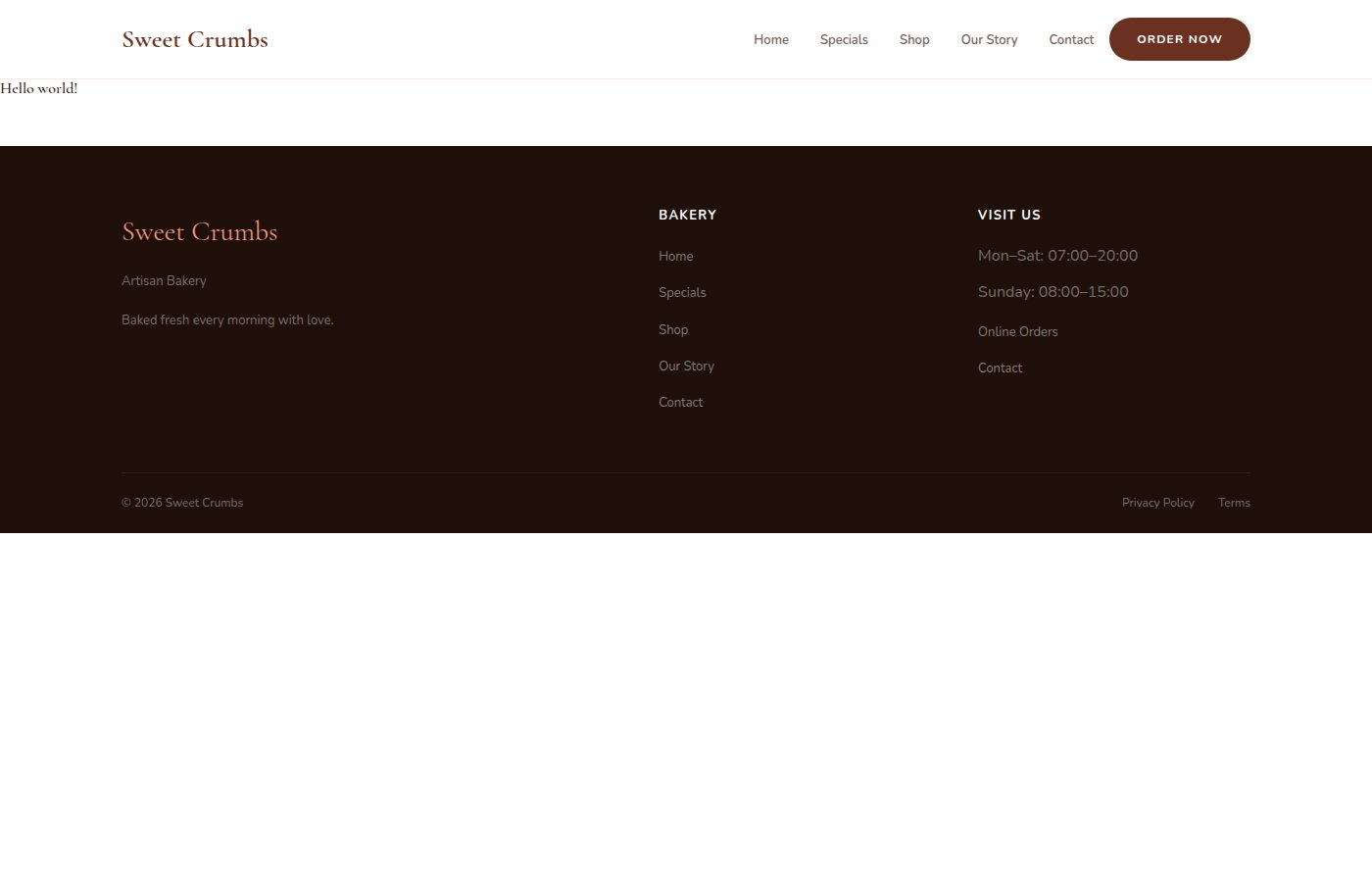Click the Hello world! text
The width and height of the screenshot is (1372, 882).
[x=39, y=88]
